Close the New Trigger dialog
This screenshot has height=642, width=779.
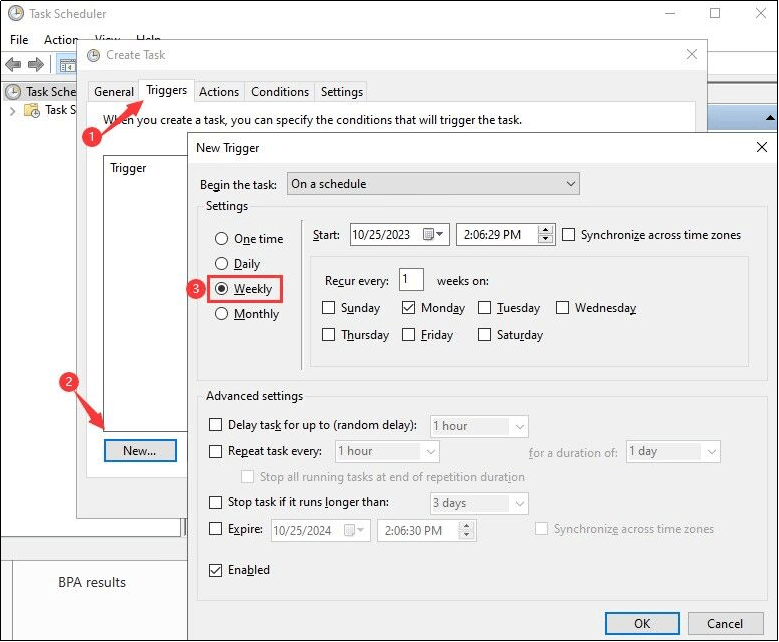pos(762,147)
